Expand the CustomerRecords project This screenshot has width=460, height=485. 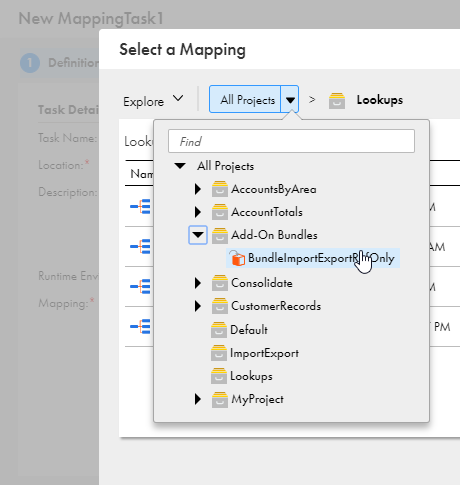click(198, 306)
